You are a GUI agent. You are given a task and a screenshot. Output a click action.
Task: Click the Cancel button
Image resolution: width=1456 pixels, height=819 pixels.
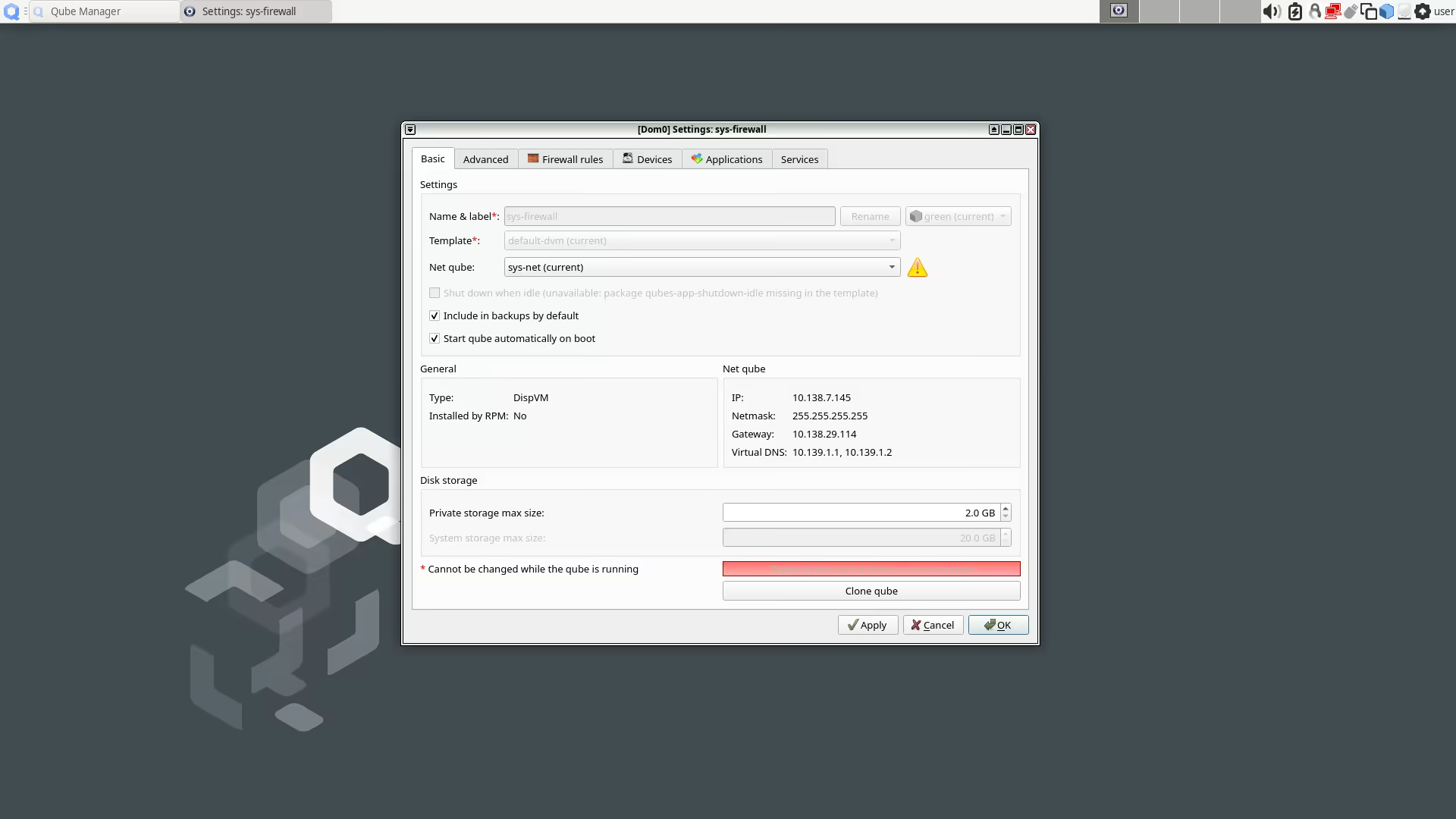click(x=933, y=625)
